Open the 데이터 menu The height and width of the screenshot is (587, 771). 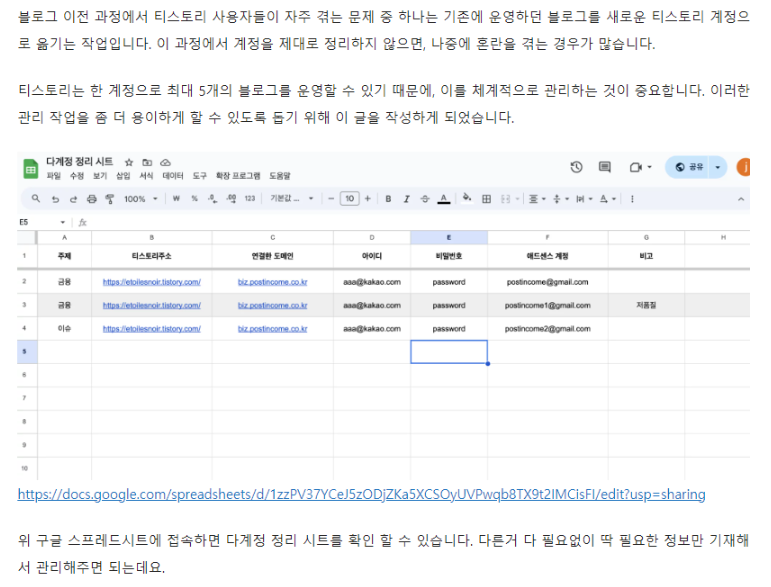click(173, 176)
